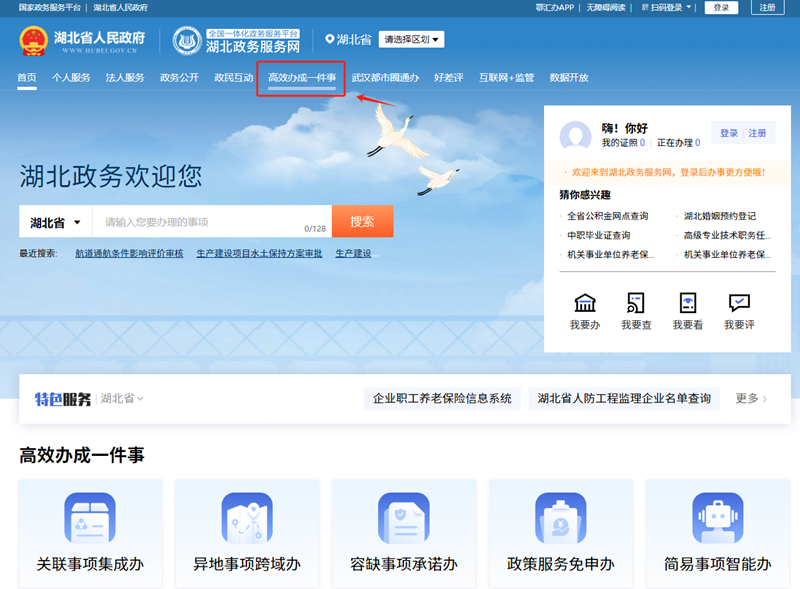Open the 我要查 search document icon
The image size is (800, 589).
(636, 303)
